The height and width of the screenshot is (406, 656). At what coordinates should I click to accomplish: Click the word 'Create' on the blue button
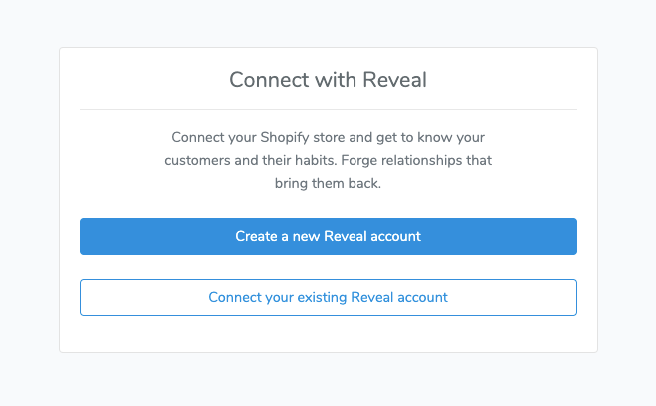[x=257, y=237]
